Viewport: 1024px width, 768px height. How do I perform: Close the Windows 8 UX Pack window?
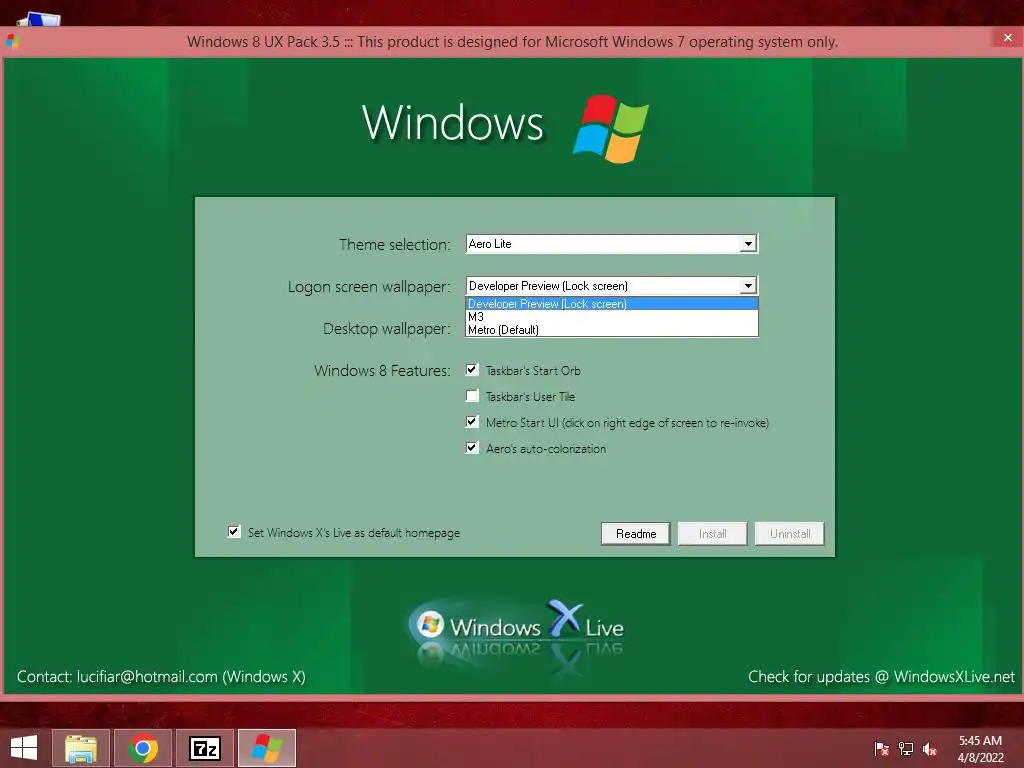click(1008, 37)
